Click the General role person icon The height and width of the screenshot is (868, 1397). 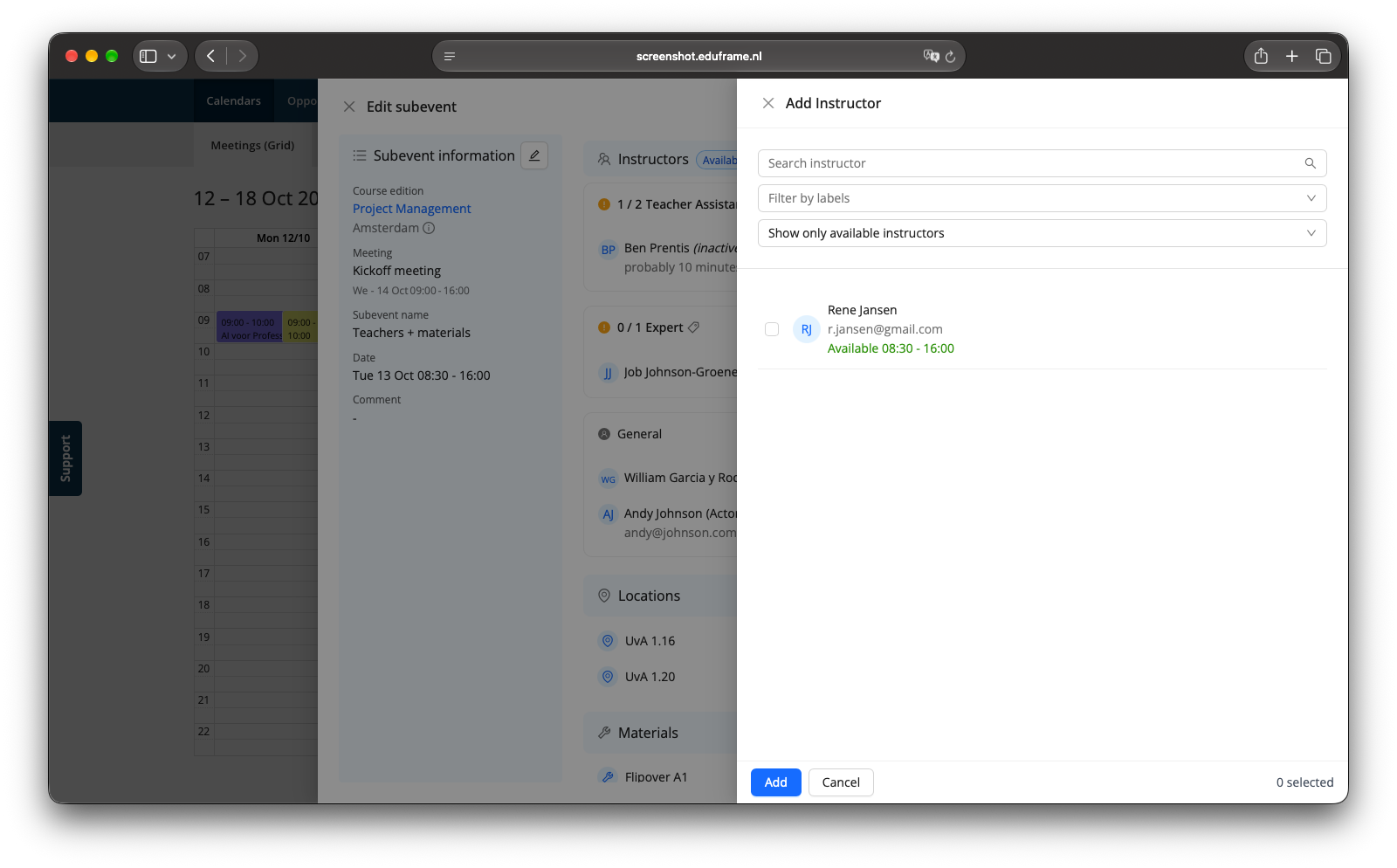604,434
